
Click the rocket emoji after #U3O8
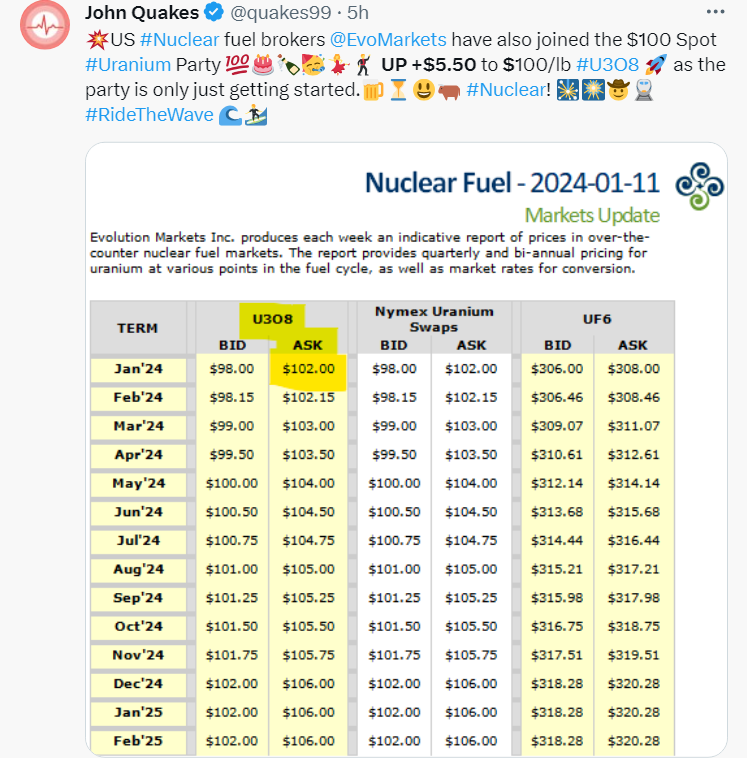click(x=656, y=65)
